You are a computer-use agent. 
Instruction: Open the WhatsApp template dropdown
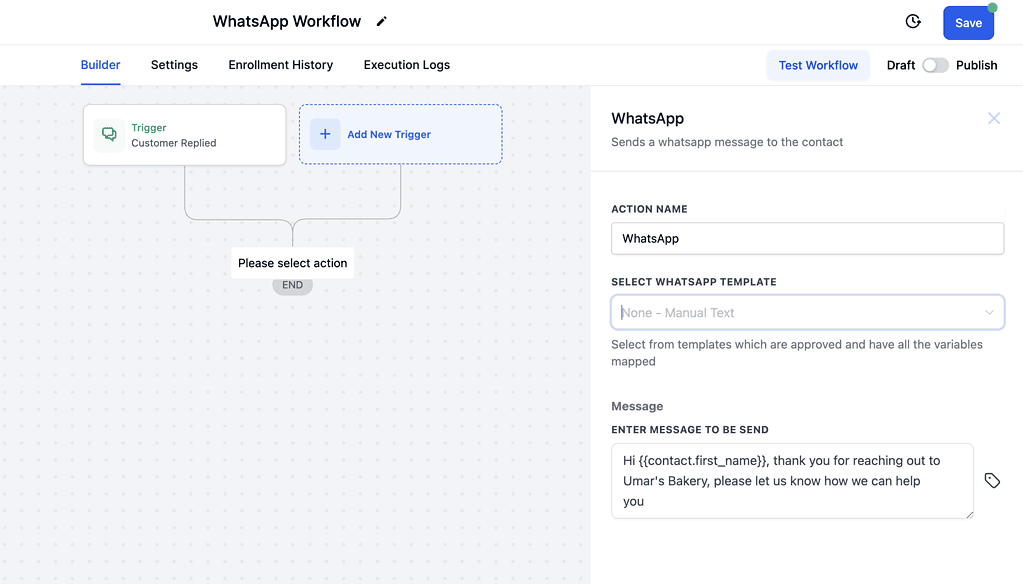click(x=807, y=312)
